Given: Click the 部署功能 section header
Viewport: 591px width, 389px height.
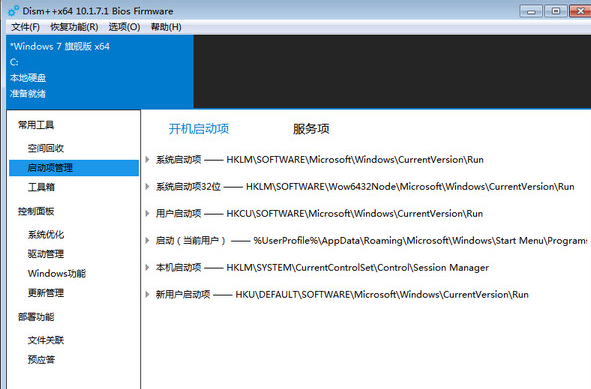Looking at the screenshot, I should pyautogui.click(x=36, y=317).
